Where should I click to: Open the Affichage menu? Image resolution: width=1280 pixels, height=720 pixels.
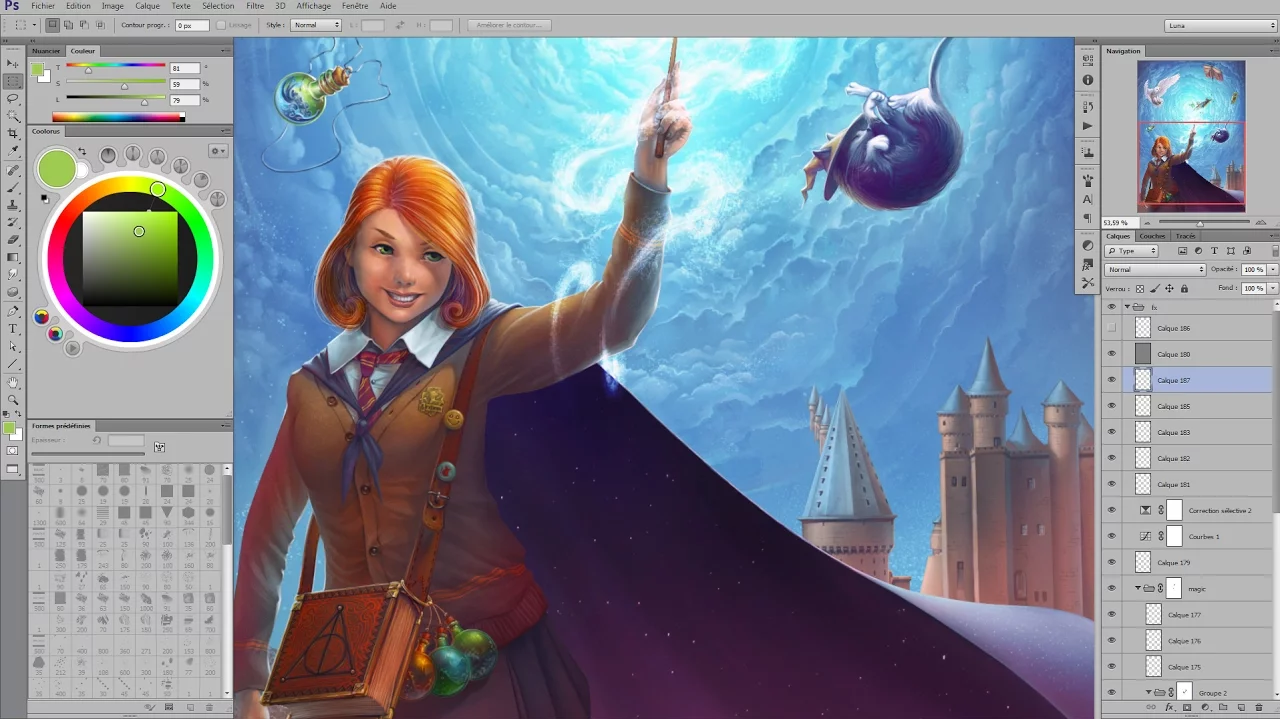point(313,6)
